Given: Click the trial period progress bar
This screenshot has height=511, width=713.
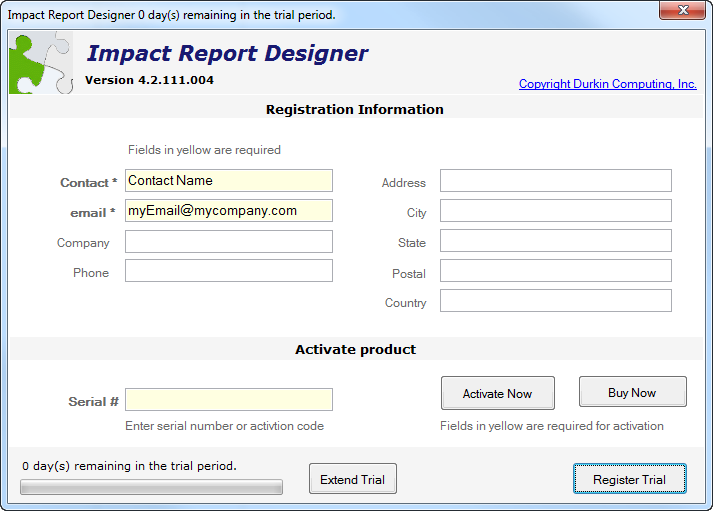Looking at the screenshot, I should coord(151,487).
